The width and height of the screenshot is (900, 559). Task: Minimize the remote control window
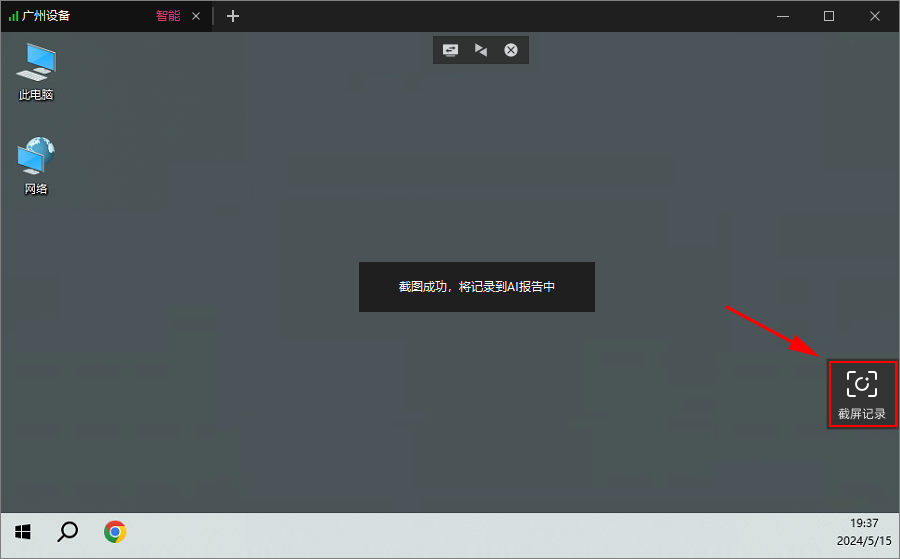pos(783,16)
